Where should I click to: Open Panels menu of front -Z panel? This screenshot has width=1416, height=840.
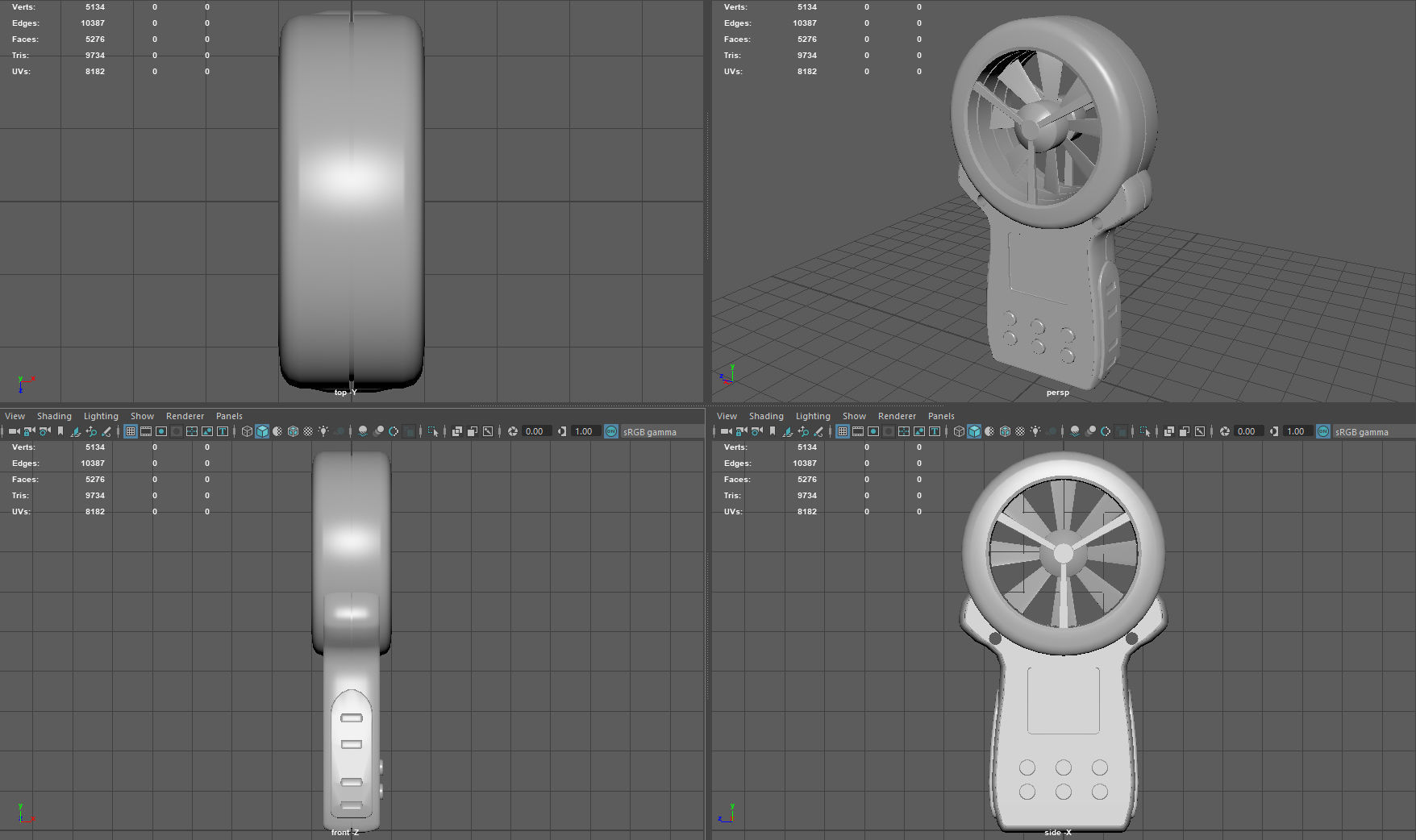(x=229, y=416)
